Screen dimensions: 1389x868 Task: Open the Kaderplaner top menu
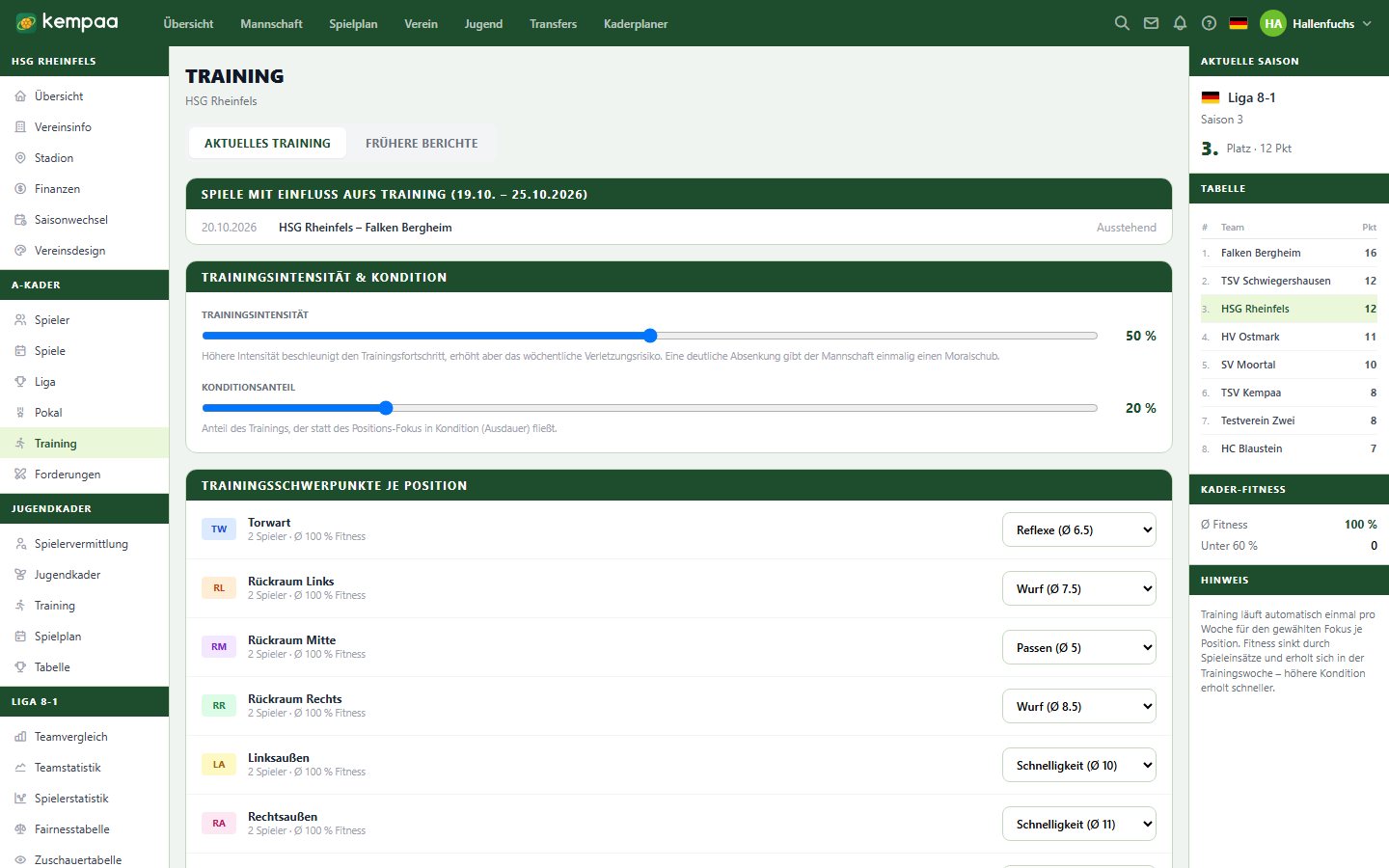tap(636, 23)
